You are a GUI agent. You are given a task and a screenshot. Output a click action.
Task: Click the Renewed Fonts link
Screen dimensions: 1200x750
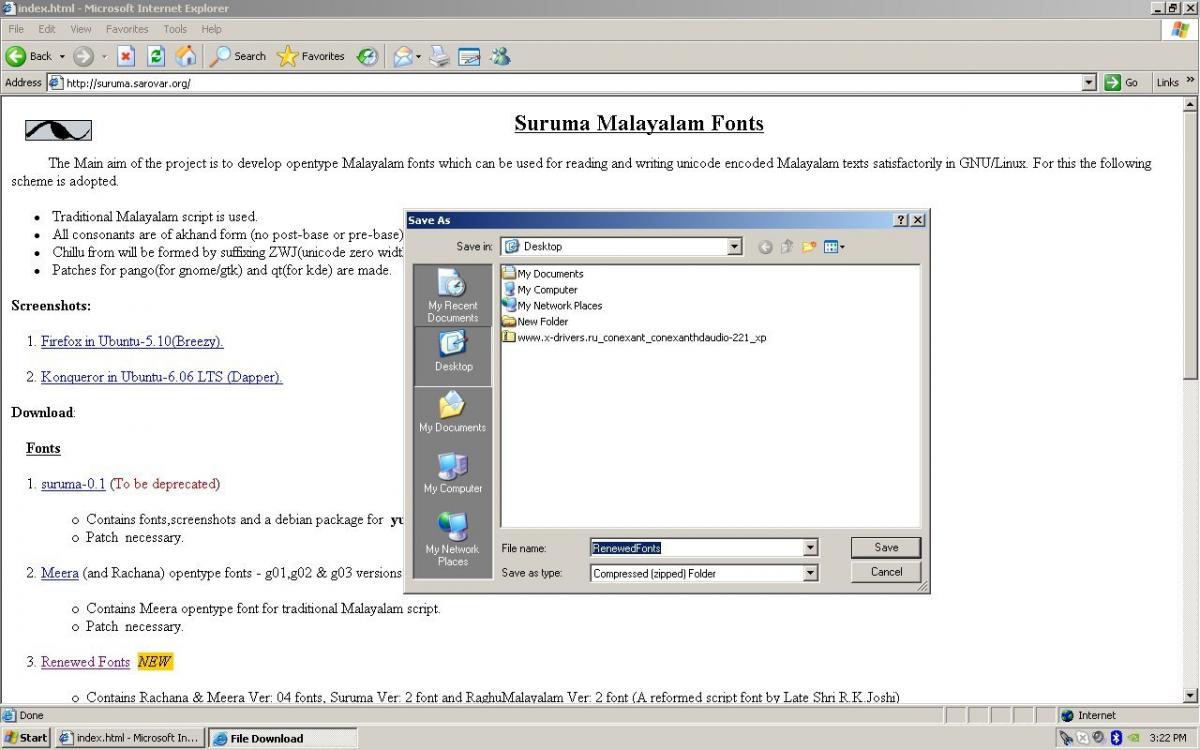click(x=85, y=662)
